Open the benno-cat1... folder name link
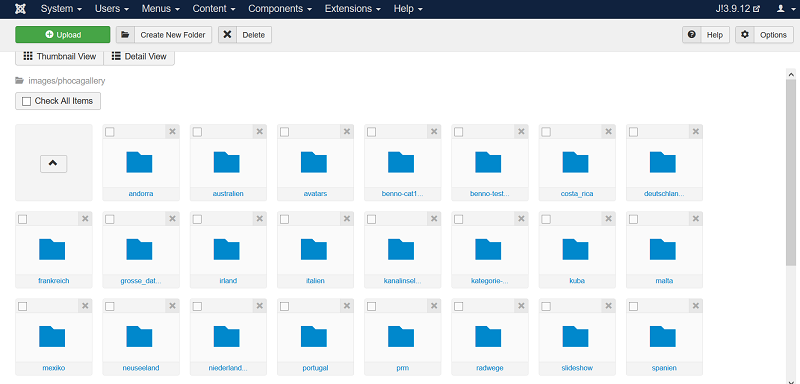 click(x=402, y=194)
